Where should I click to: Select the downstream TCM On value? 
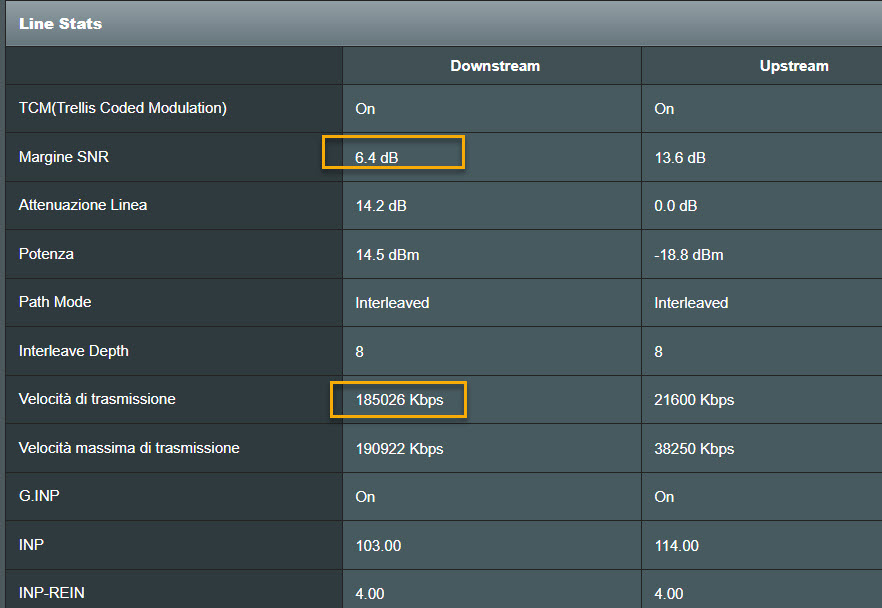click(365, 109)
